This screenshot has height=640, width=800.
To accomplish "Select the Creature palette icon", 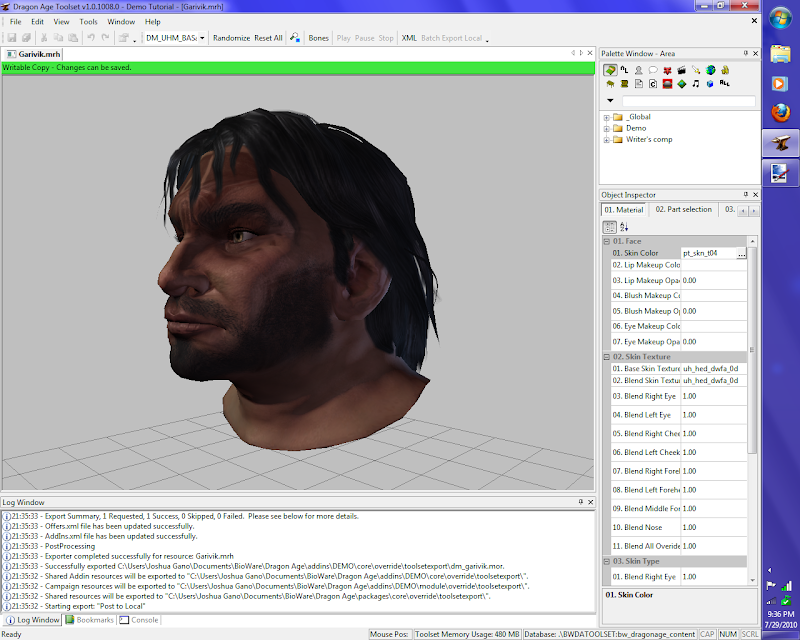I will [638, 70].
